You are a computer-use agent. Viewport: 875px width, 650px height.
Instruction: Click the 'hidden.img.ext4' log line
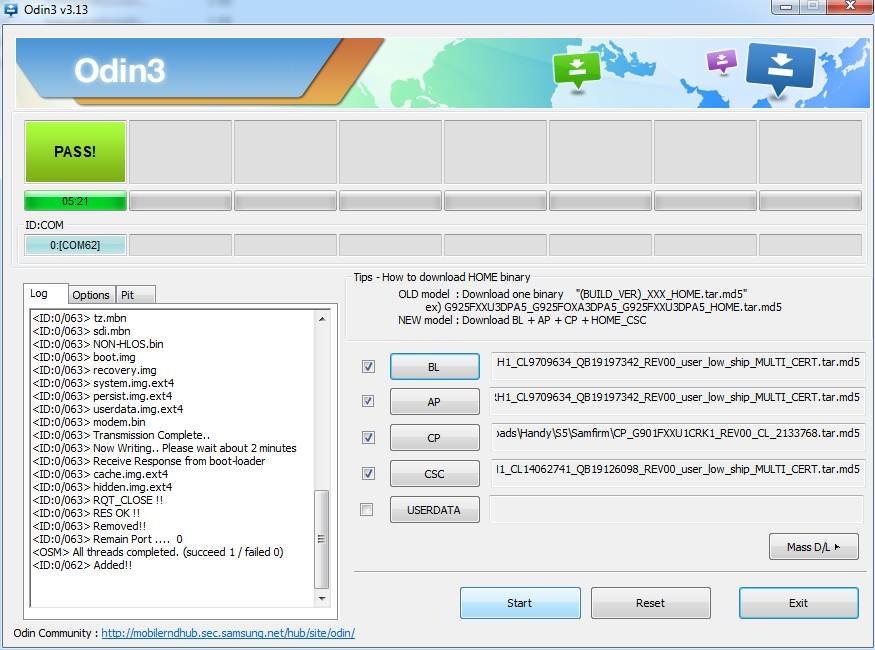click(102, 487)
